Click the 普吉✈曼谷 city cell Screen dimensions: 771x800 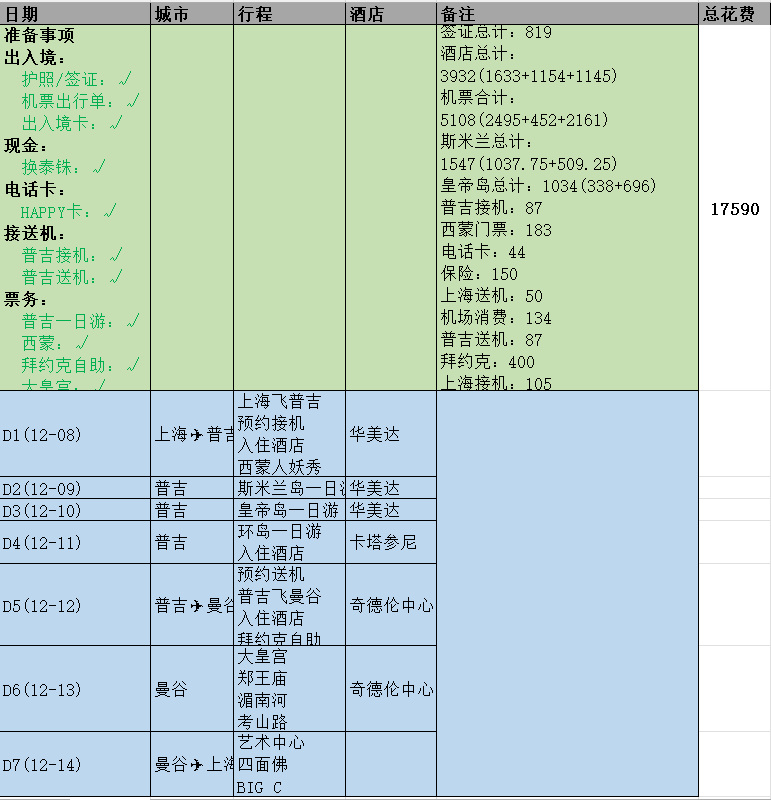[x=192, y=605]
